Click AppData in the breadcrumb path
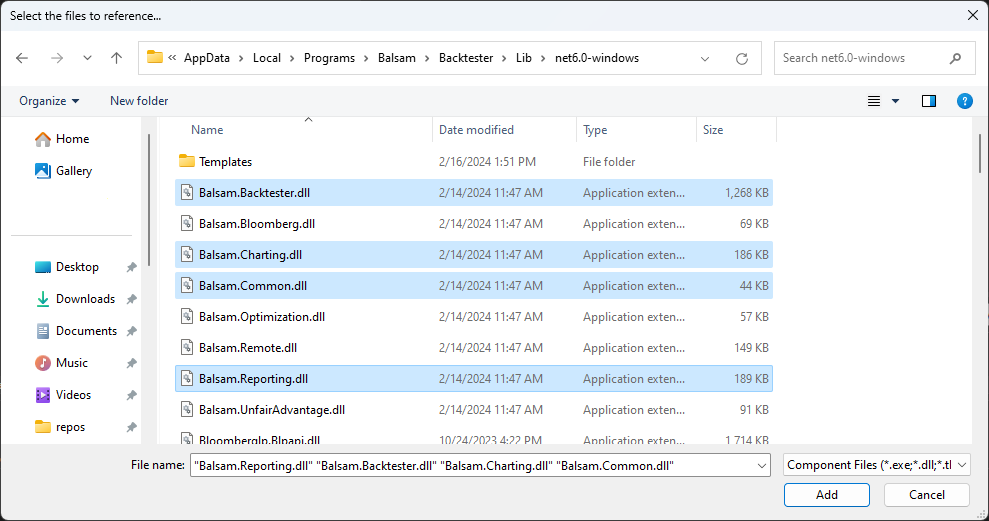 (207, 58)
